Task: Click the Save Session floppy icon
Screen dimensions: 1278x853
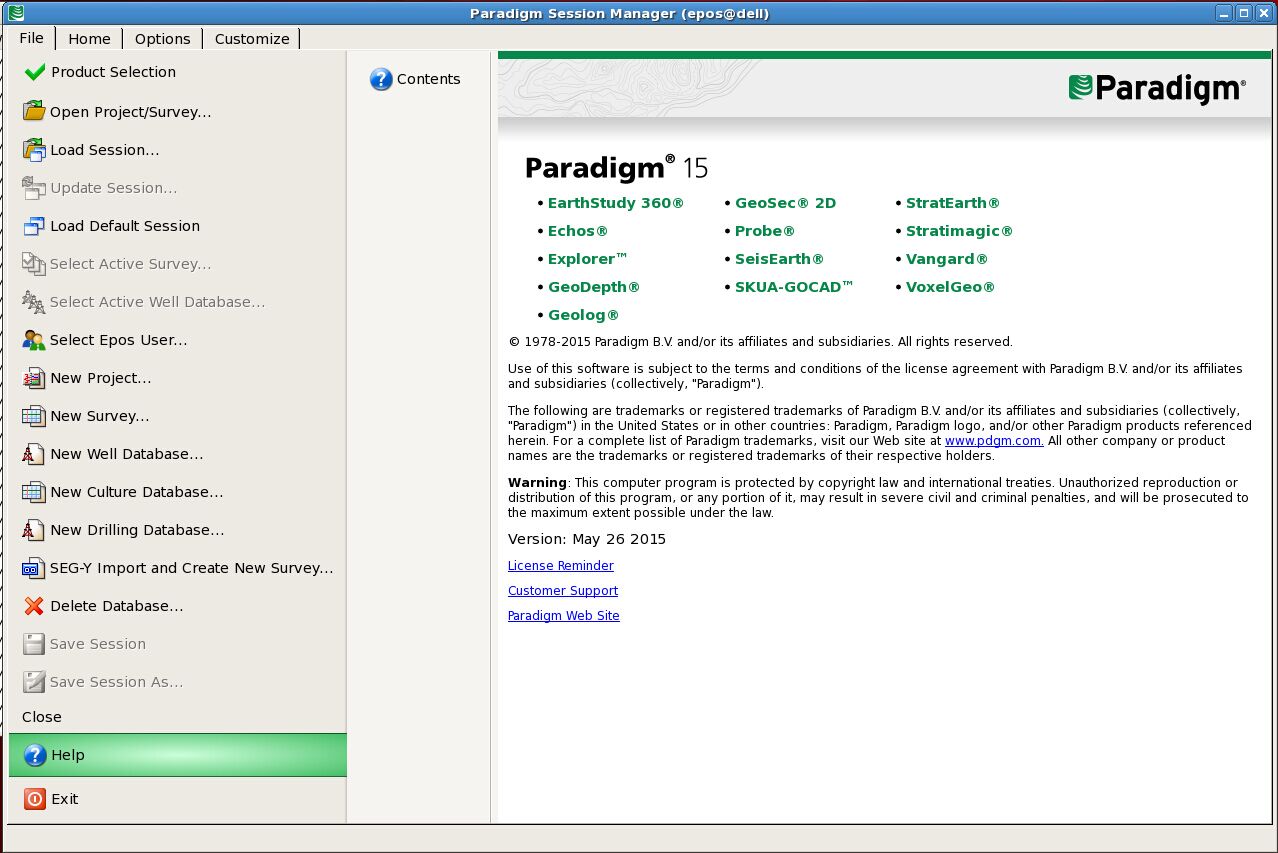Action: click(34, 644)
